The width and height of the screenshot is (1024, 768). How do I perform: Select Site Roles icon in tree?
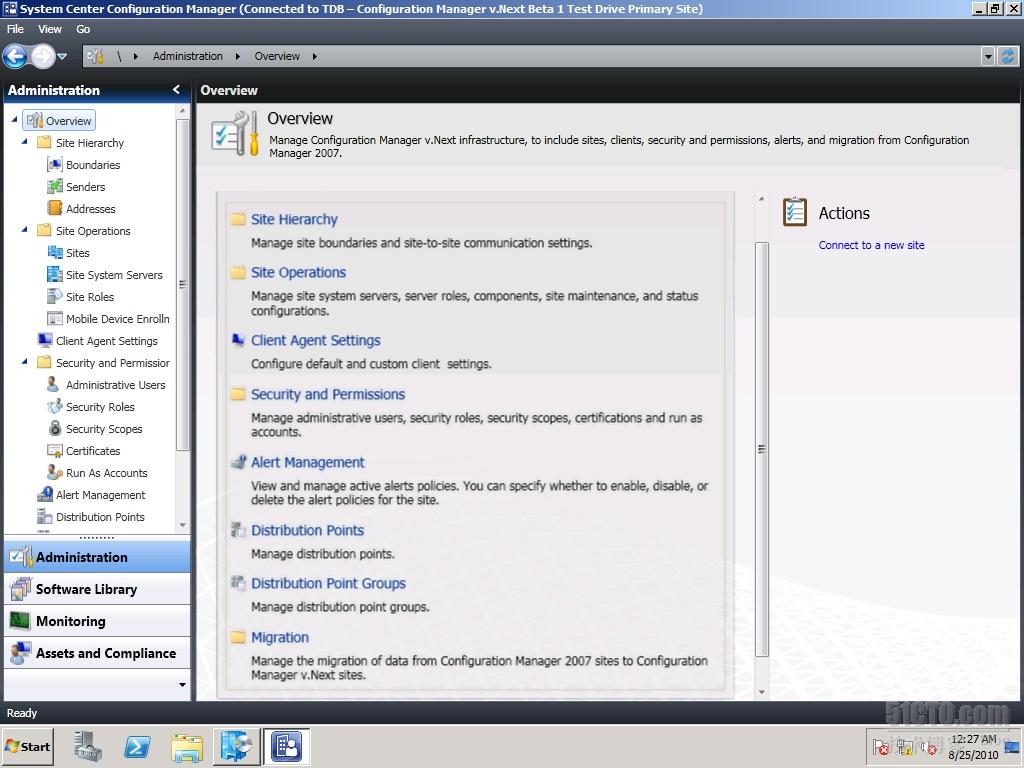tap(55, 296)
